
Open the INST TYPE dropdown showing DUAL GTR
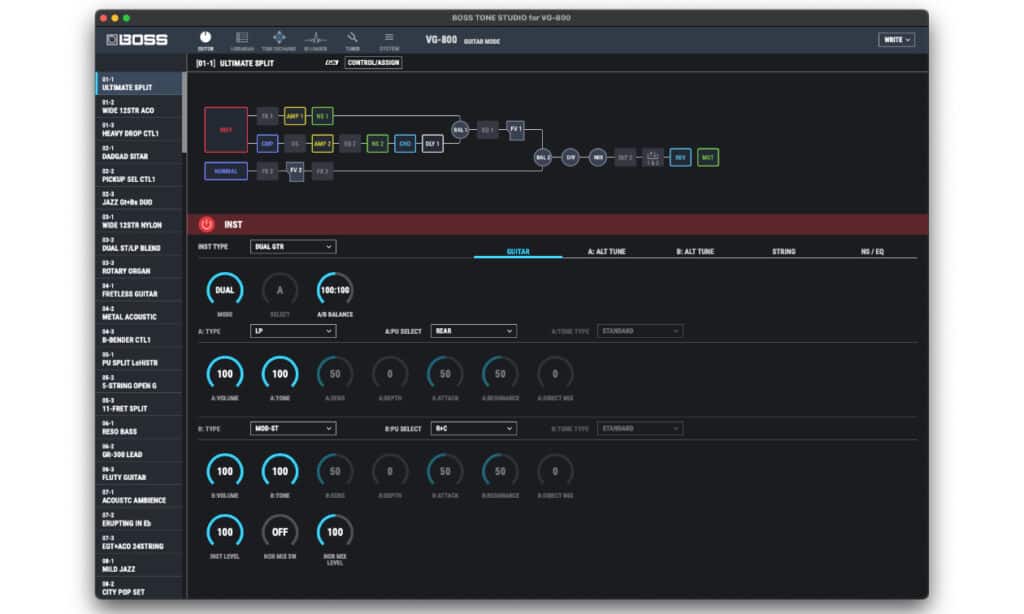click(293, 247)
